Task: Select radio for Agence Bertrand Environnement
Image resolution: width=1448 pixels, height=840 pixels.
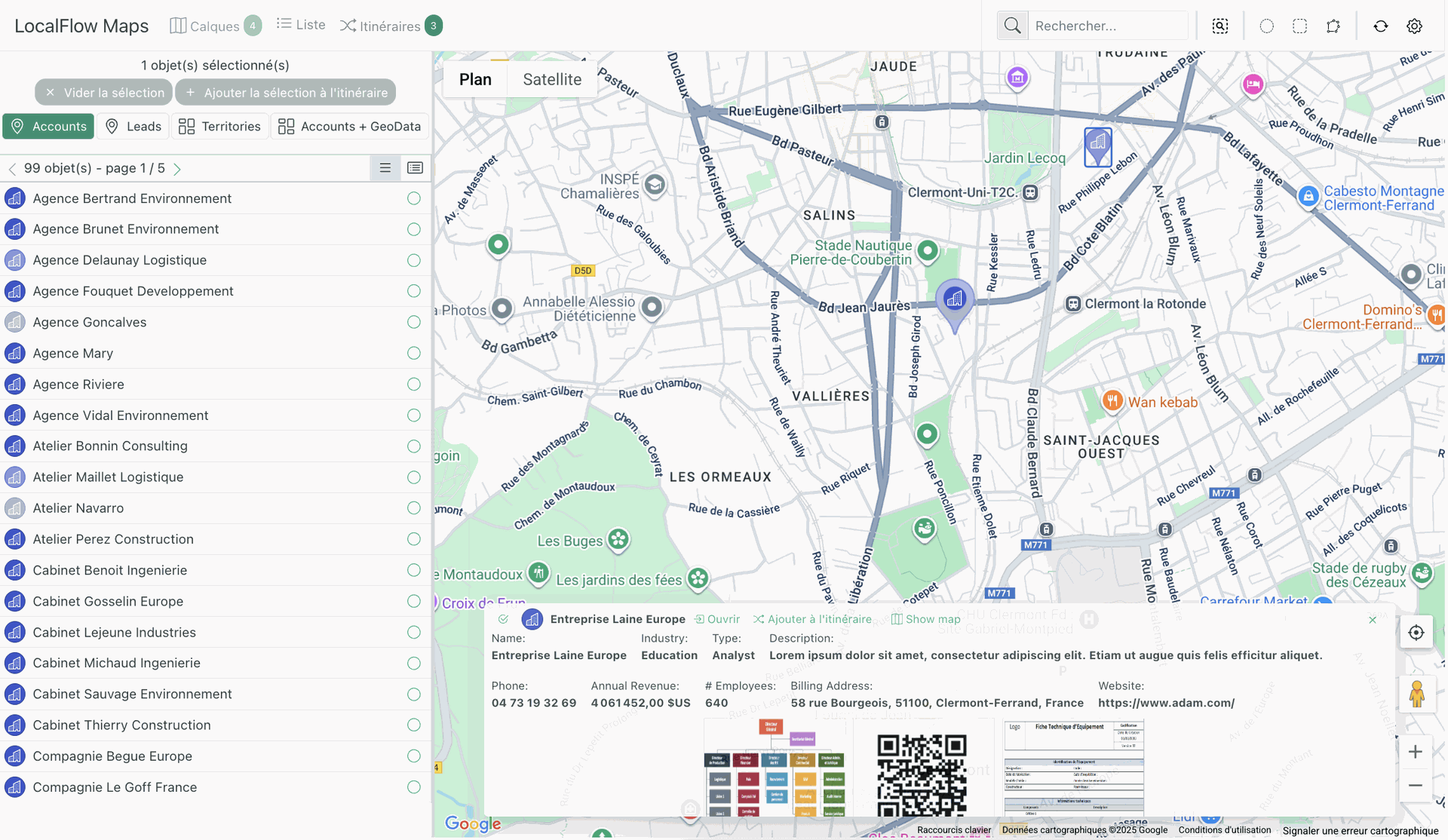Action: (x=414, y=198)
